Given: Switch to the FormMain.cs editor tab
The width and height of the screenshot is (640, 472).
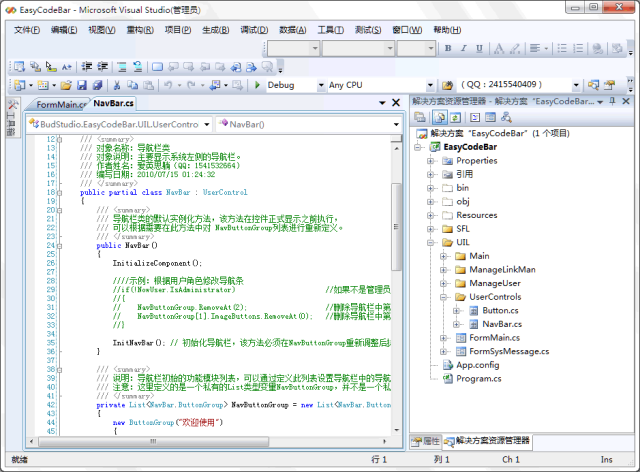Looking at the screenshot, I should point(60,104).
